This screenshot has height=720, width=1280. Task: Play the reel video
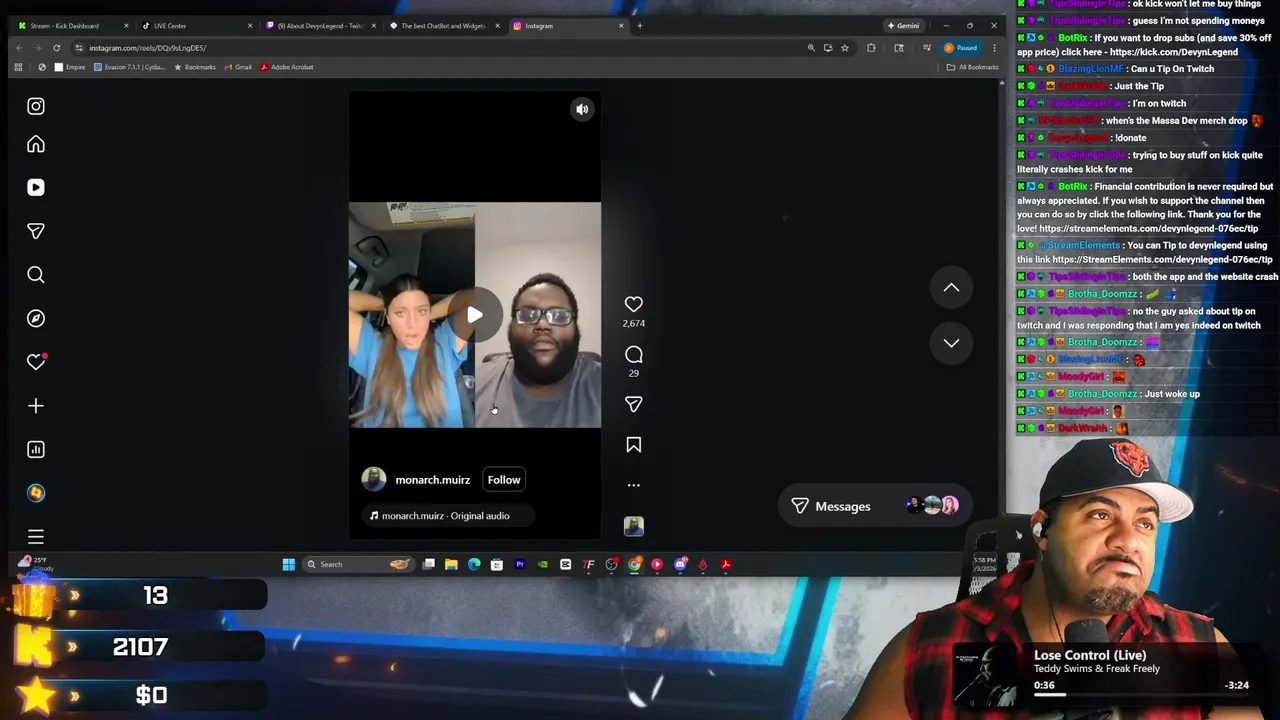[x=475, y=315]
